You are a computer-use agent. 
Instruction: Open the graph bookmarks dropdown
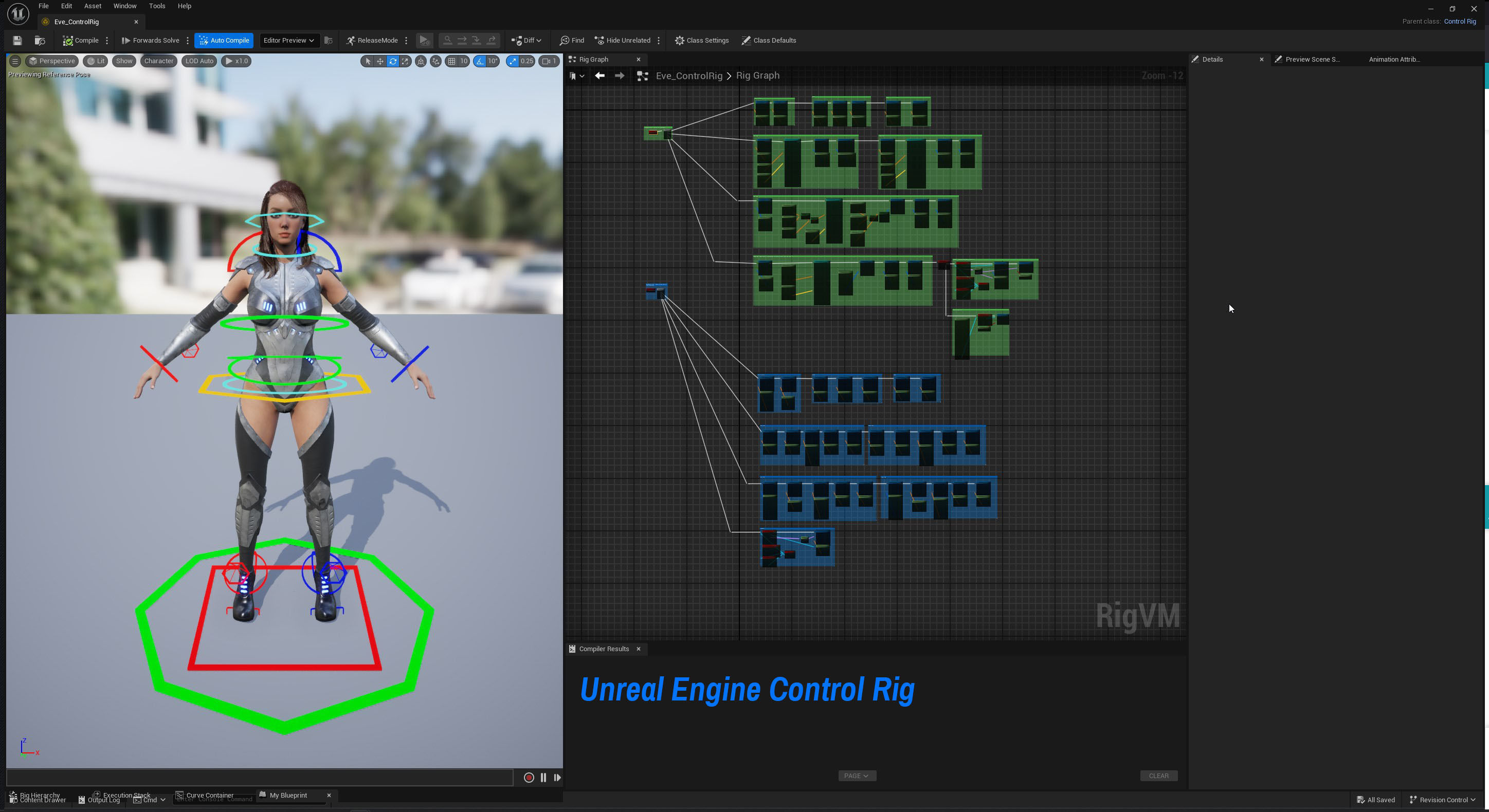(577, 76)
